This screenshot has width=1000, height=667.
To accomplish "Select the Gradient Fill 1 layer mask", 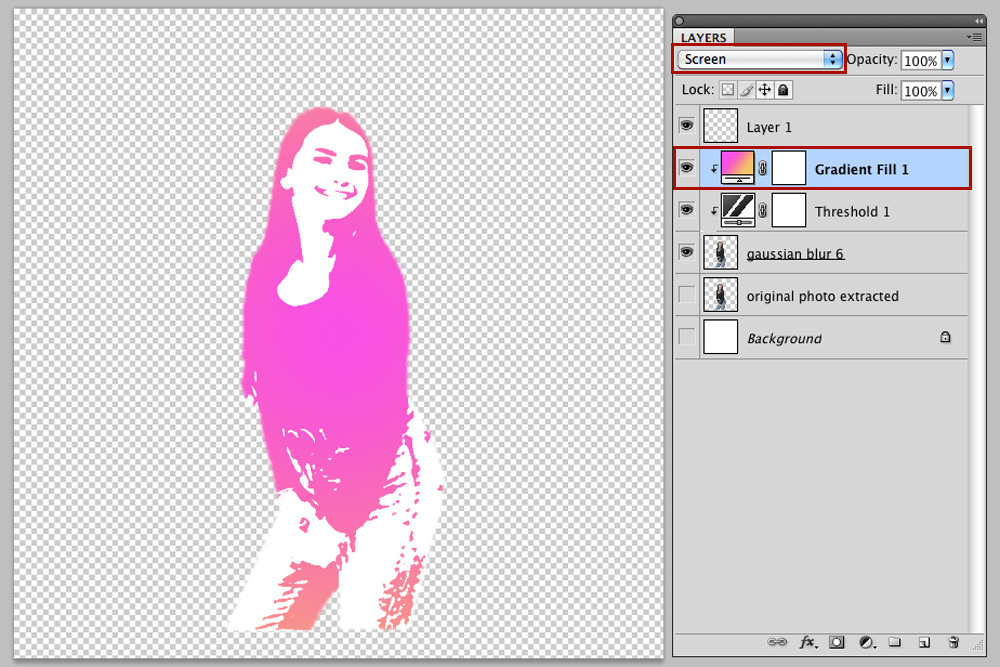I will 789,168.
